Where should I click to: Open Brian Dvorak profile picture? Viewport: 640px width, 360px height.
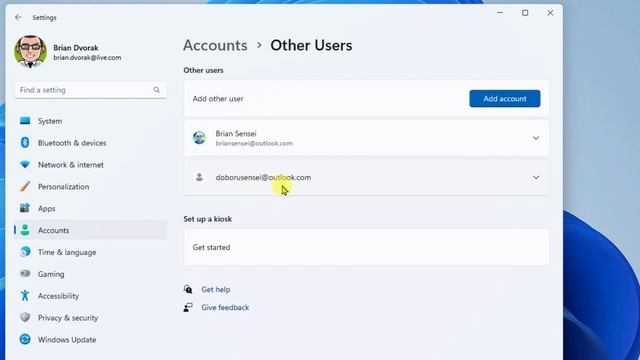(x=30, y=51)
